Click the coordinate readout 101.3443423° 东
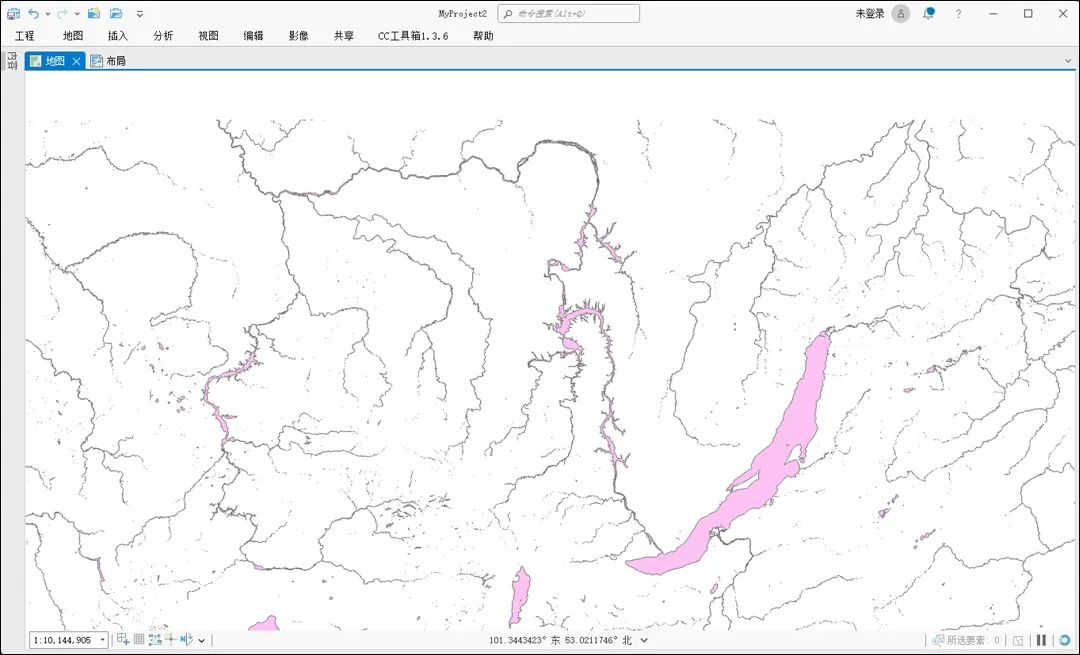The height and width of the screenshot is (655, 1080). click(x=524, y=640)
